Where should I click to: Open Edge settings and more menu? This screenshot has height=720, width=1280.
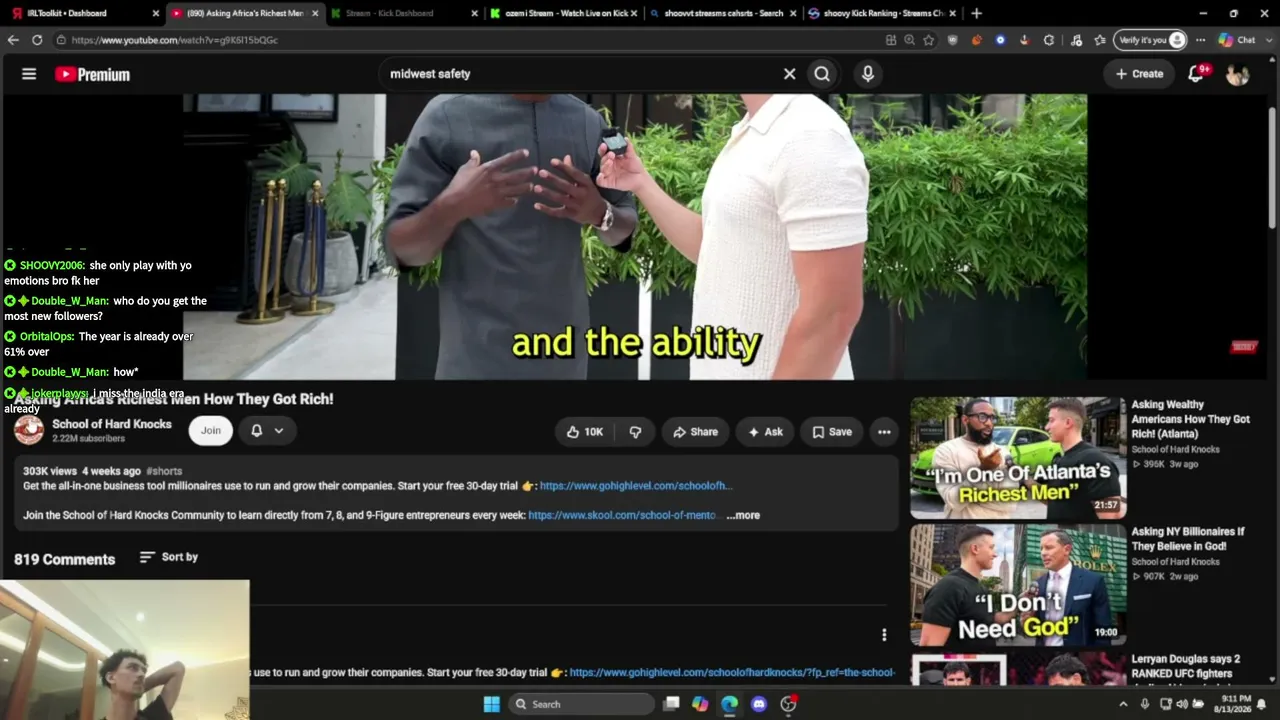tap(1201, 40)
